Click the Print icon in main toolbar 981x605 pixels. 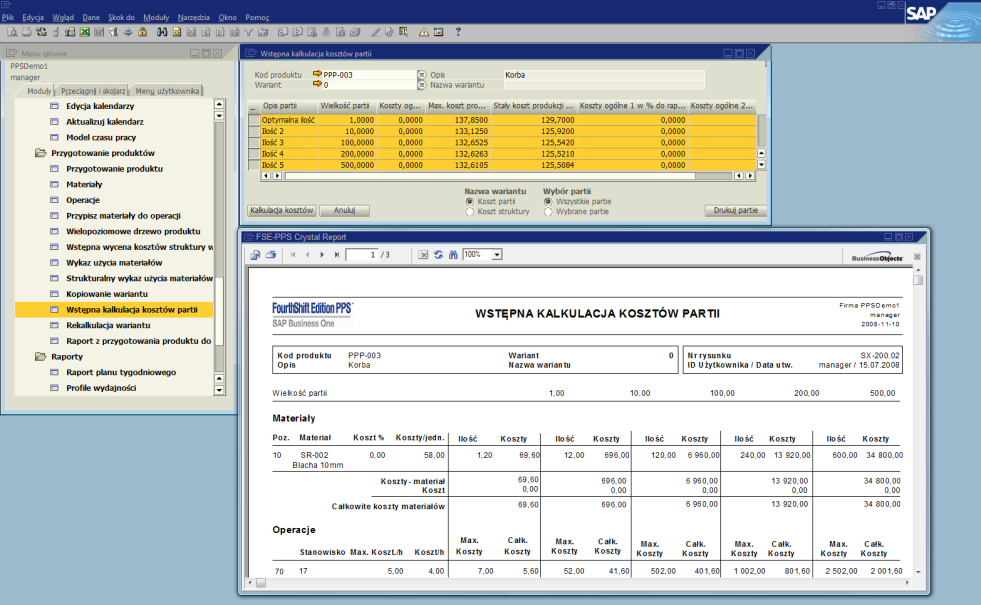(x=26, y=32)
